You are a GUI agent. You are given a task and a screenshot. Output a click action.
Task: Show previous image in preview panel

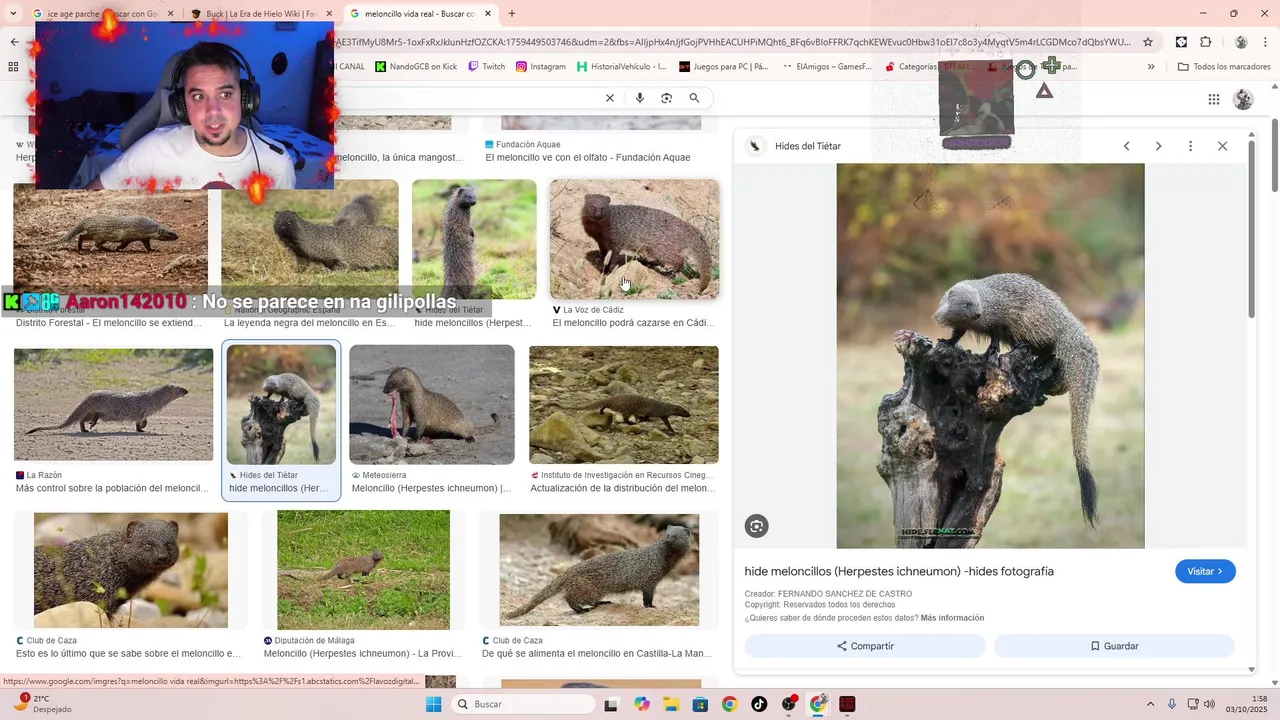(1126, 146)
